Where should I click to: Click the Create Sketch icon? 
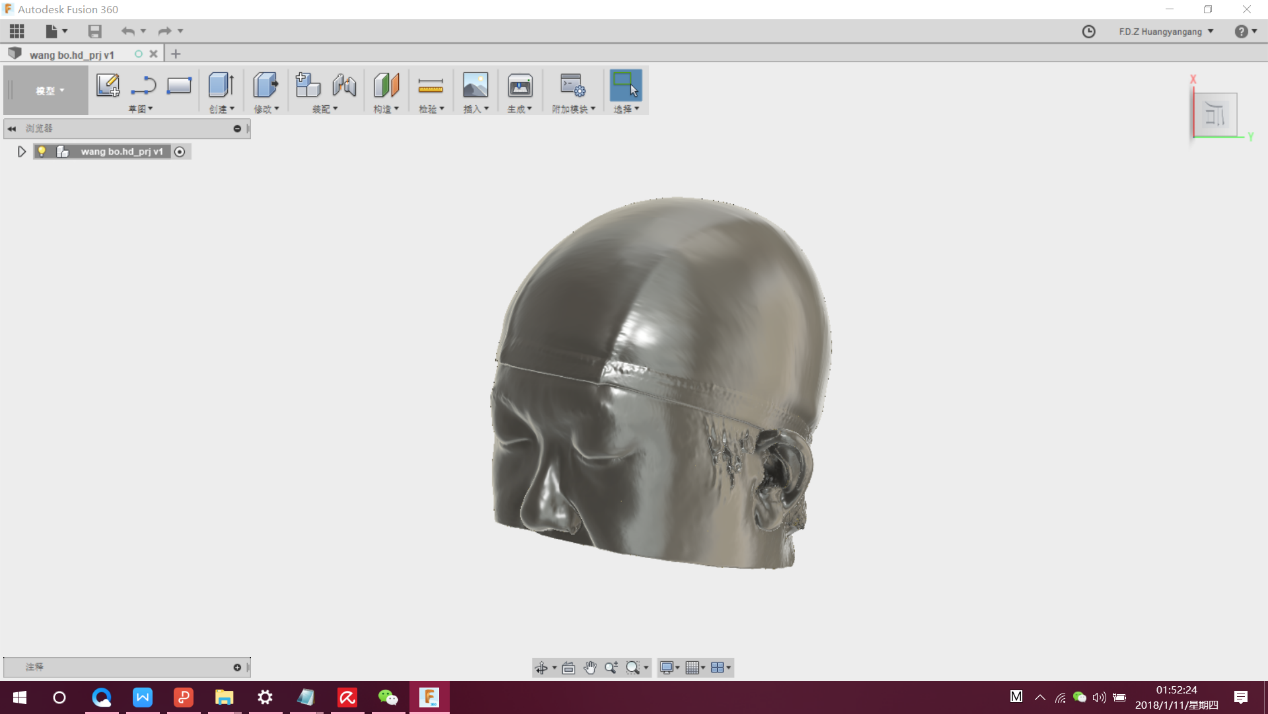tap(108, 85)
